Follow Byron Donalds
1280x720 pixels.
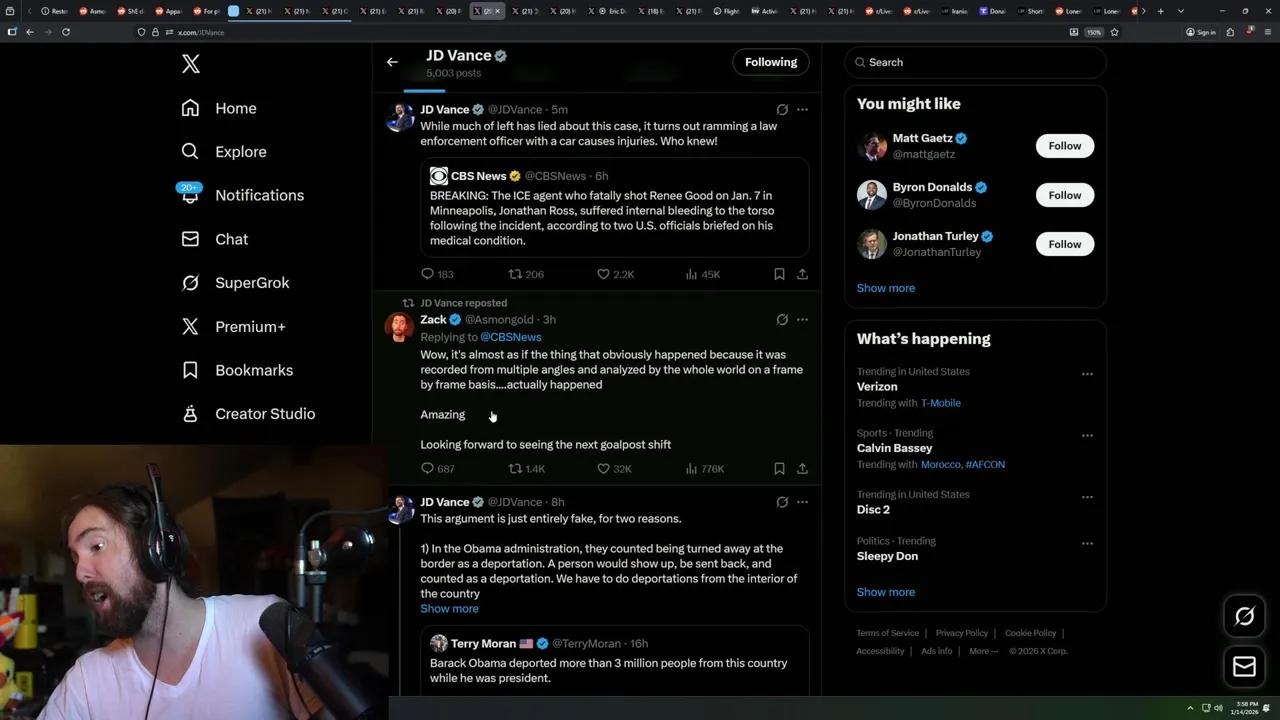click(1065, 195)
